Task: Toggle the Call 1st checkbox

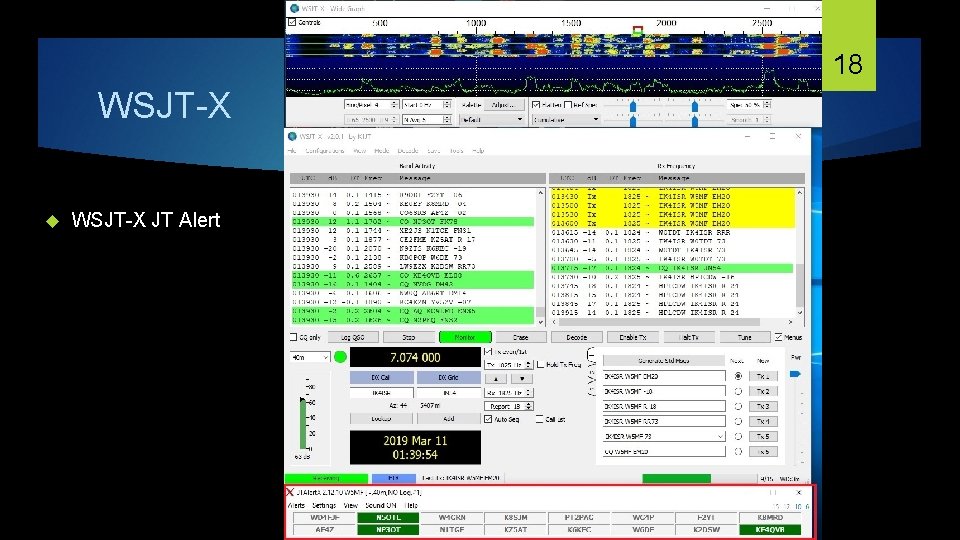Action: coord(539,419)
